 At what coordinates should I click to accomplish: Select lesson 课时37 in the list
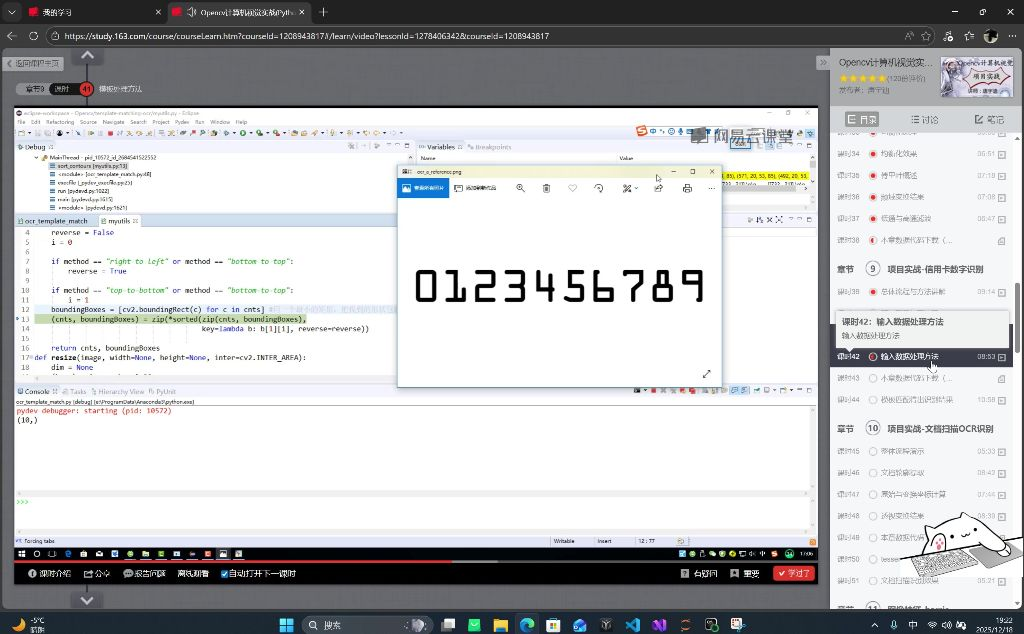coord(922,219)
